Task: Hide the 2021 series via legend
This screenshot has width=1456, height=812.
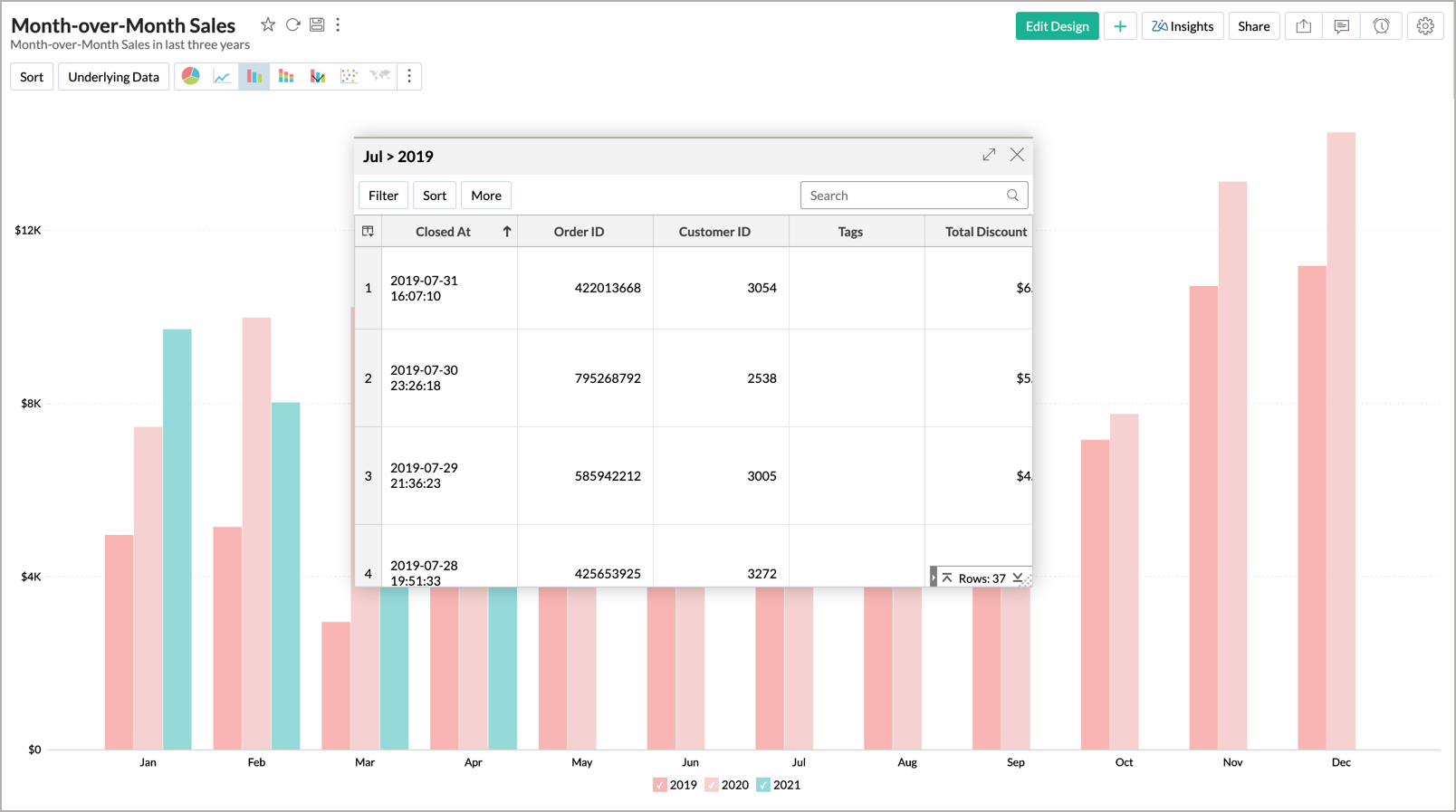Action: point(763,785)
